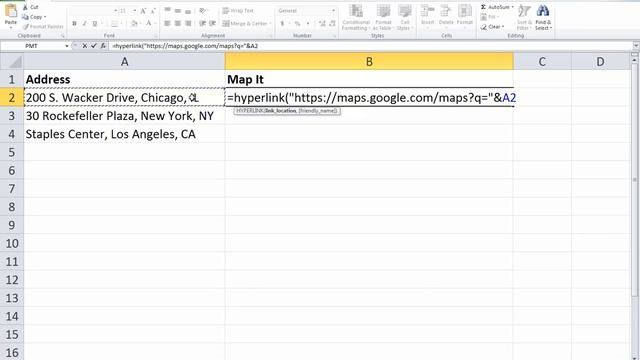The width and height of the screenshot is (640, 360).
Task: Click cell "30 Rockefeller Plaza, New York, NY"
Action: point(124,116)
